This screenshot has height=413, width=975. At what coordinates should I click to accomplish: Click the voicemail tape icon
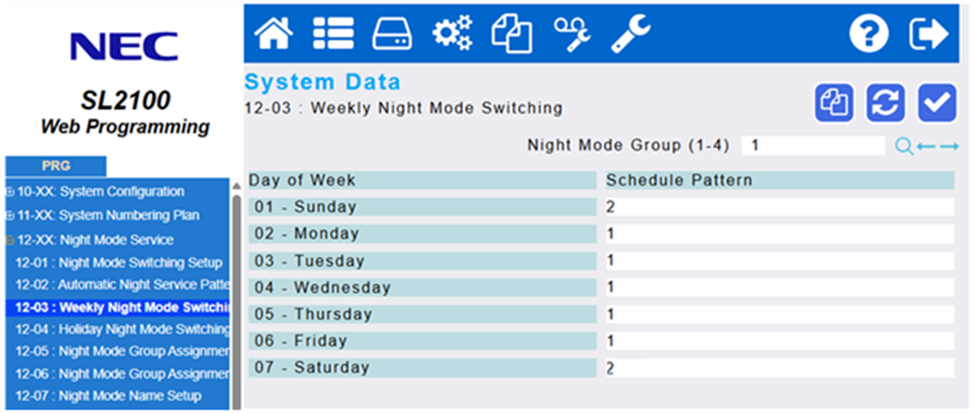pyautogui.click(x=571, y=34)
